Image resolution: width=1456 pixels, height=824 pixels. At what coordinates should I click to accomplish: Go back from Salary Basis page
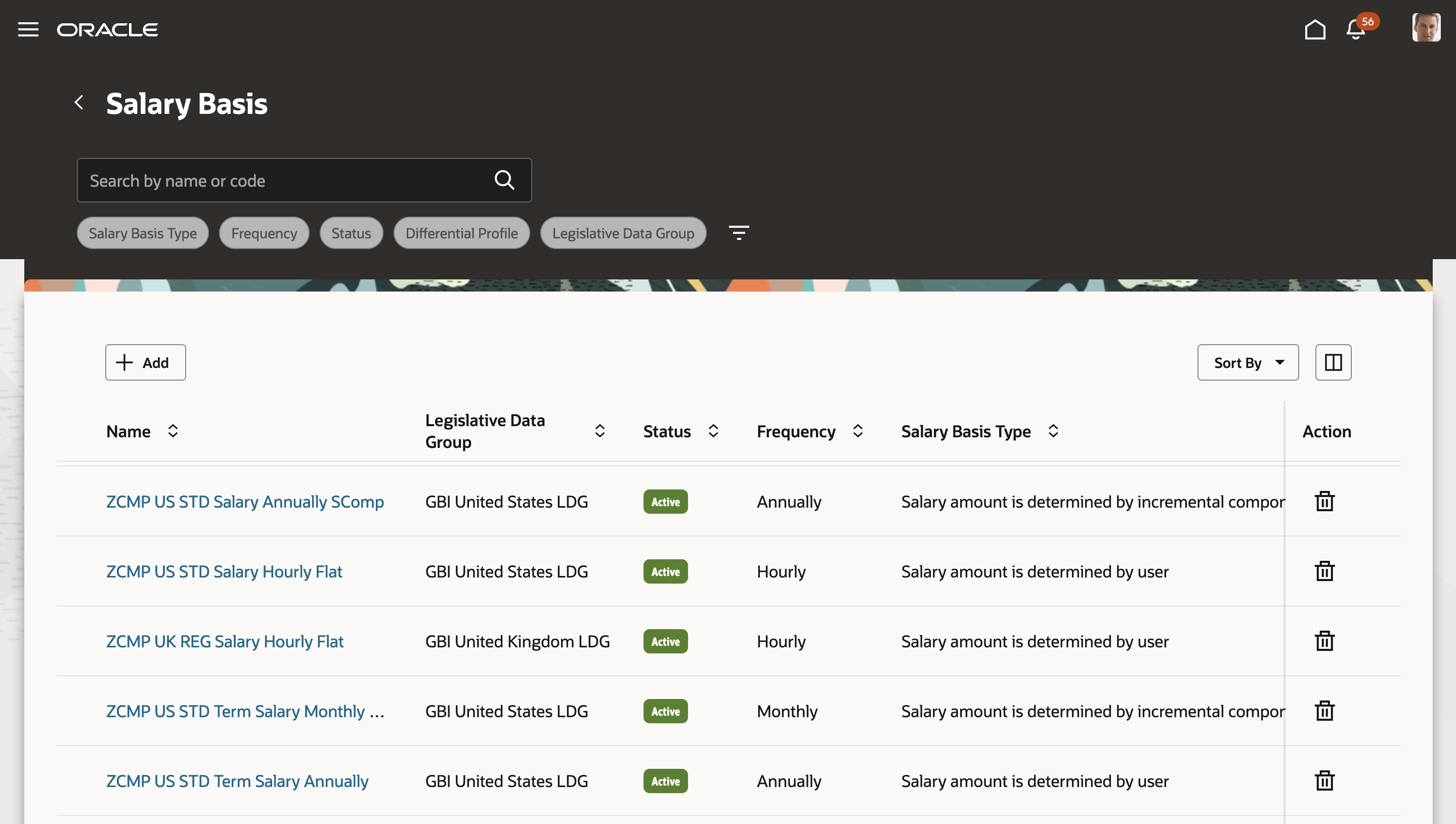79,102
